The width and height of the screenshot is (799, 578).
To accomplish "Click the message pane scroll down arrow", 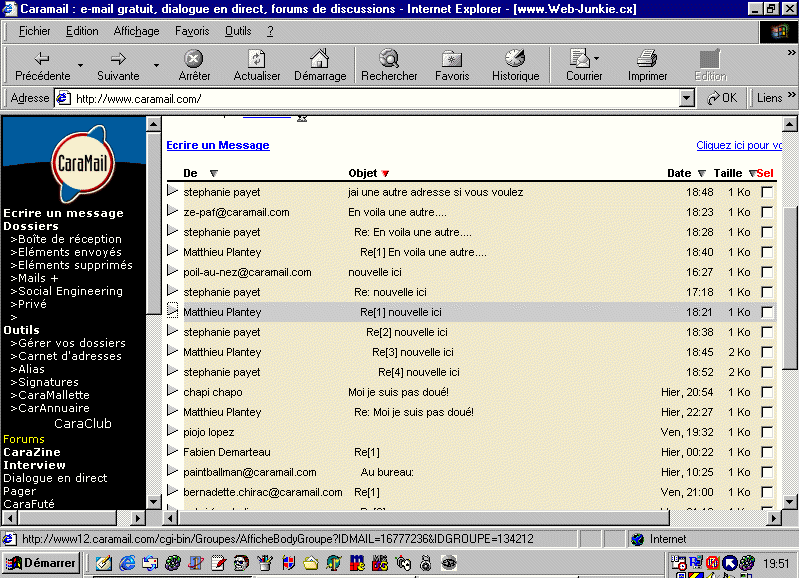I will pos(789,502).
